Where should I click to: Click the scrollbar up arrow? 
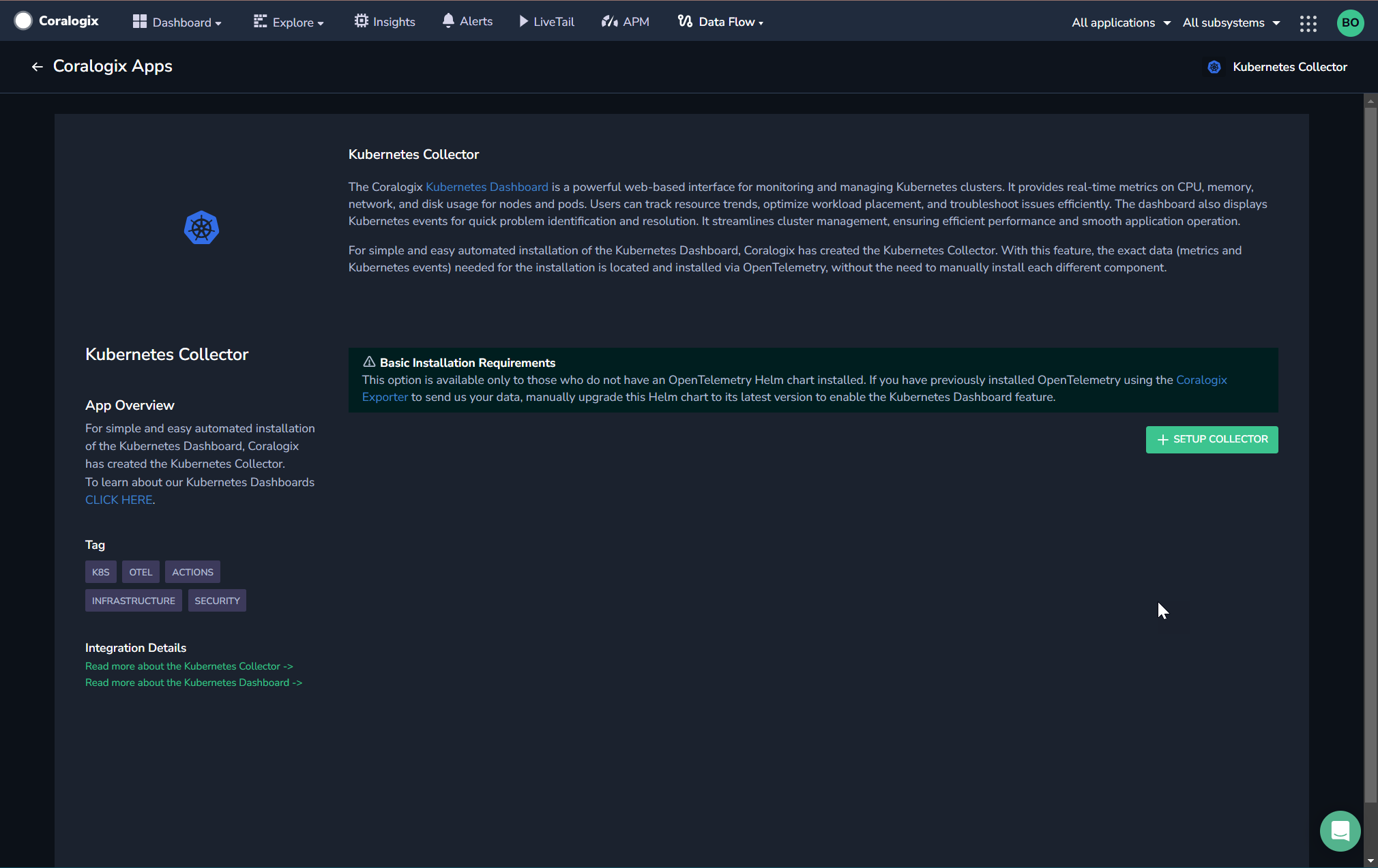tap(1370, 101)
